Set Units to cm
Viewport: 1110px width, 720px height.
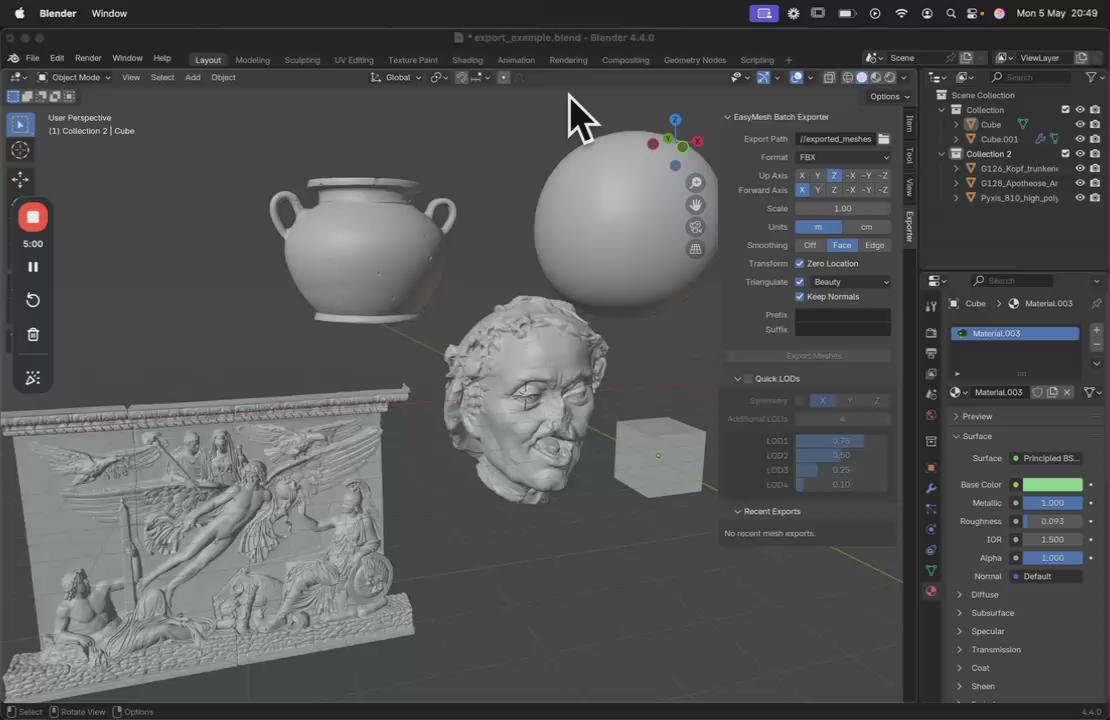coord(866,227)
